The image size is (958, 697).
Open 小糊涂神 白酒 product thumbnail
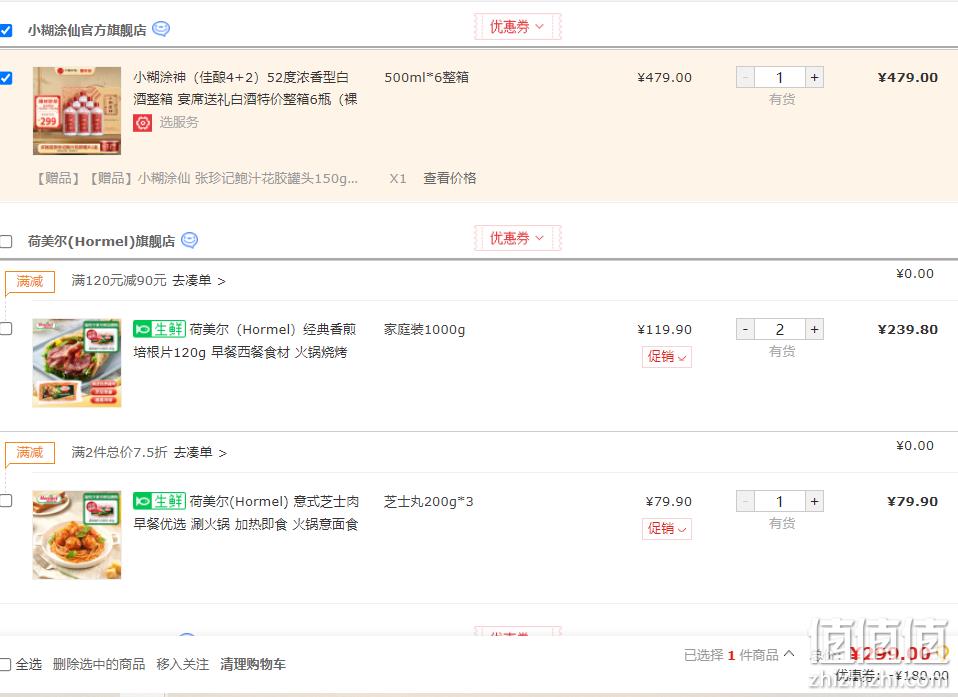click(77, 111)
